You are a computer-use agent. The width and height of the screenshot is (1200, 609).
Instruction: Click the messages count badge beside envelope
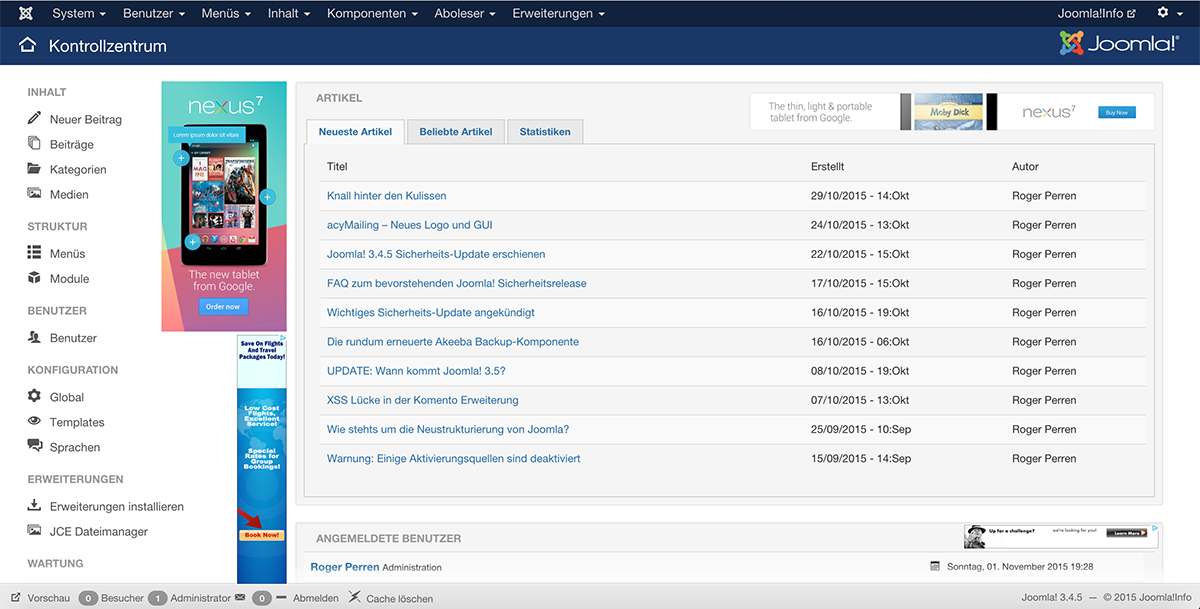[262, 598]
